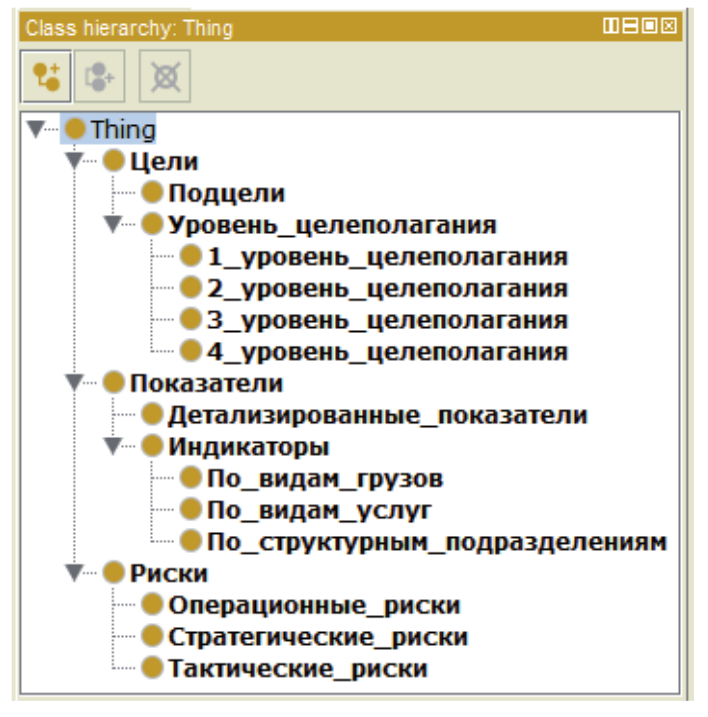Click the Class hierarchy panel title bar
The width and height of the screenshot is (708, 717).
tap(300, 27)
